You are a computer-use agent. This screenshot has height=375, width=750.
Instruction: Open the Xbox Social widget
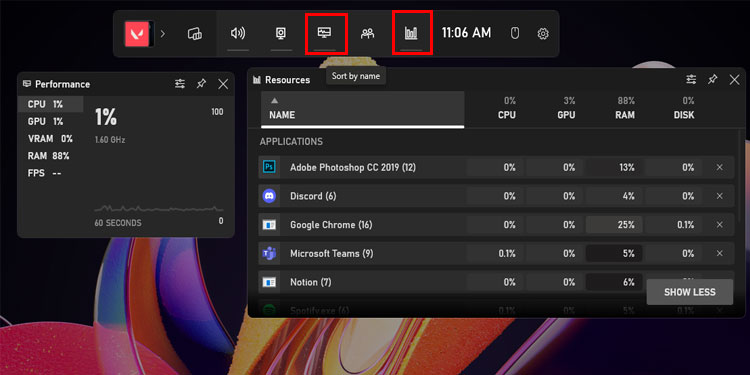tap(367, 33)
